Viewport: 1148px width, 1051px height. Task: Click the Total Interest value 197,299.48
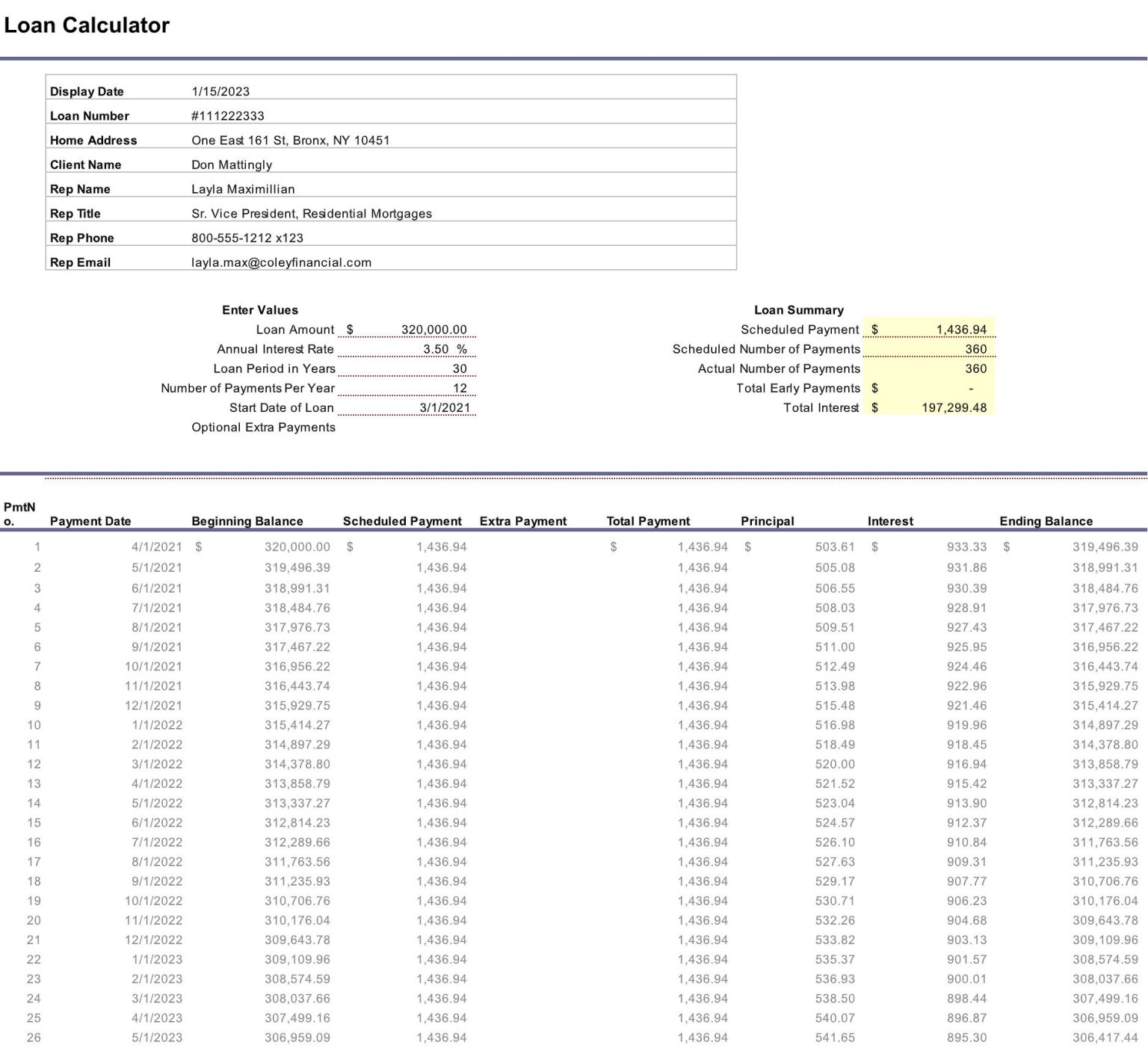954,407
